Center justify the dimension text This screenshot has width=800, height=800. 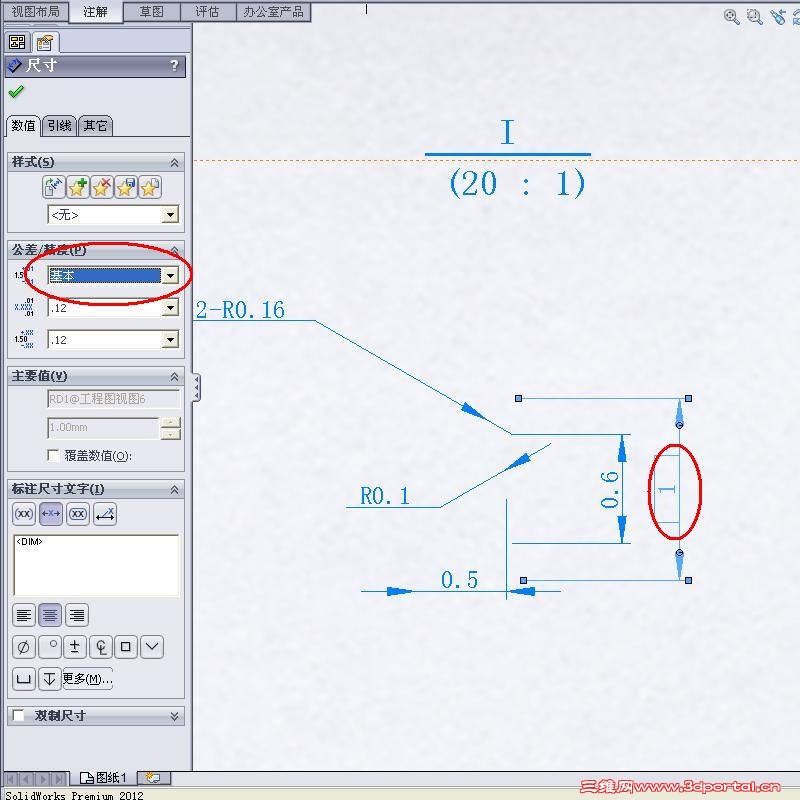[x=50, y=615]
